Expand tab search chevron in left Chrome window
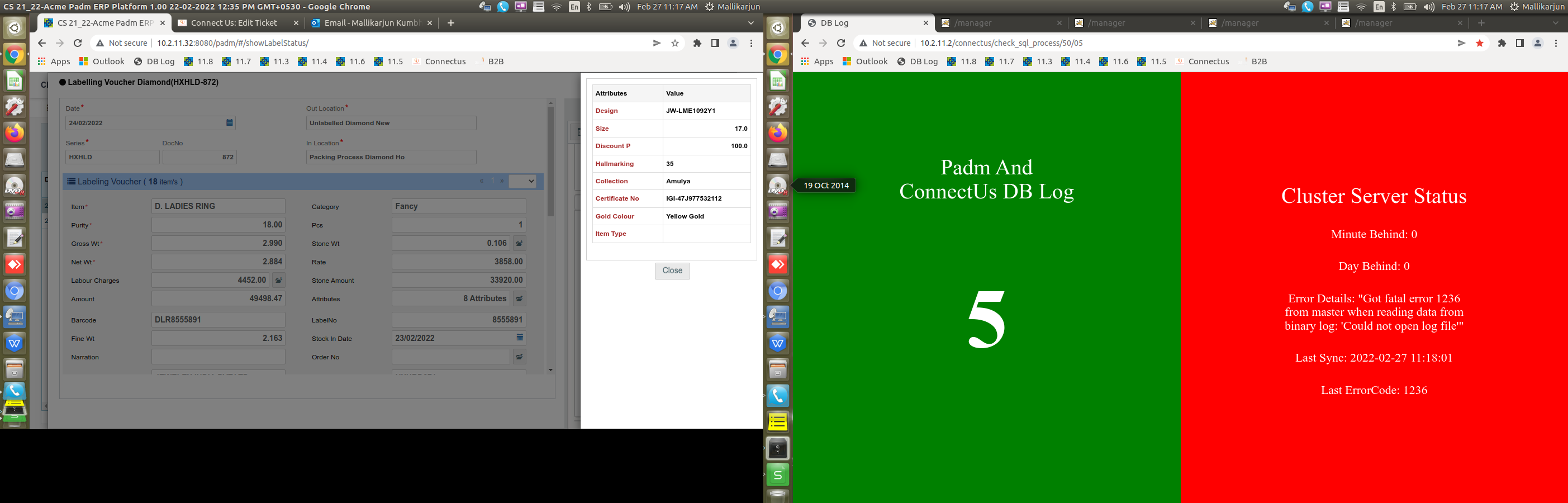The height and width of the screenshot is (503, 1568). coord(750,23)
